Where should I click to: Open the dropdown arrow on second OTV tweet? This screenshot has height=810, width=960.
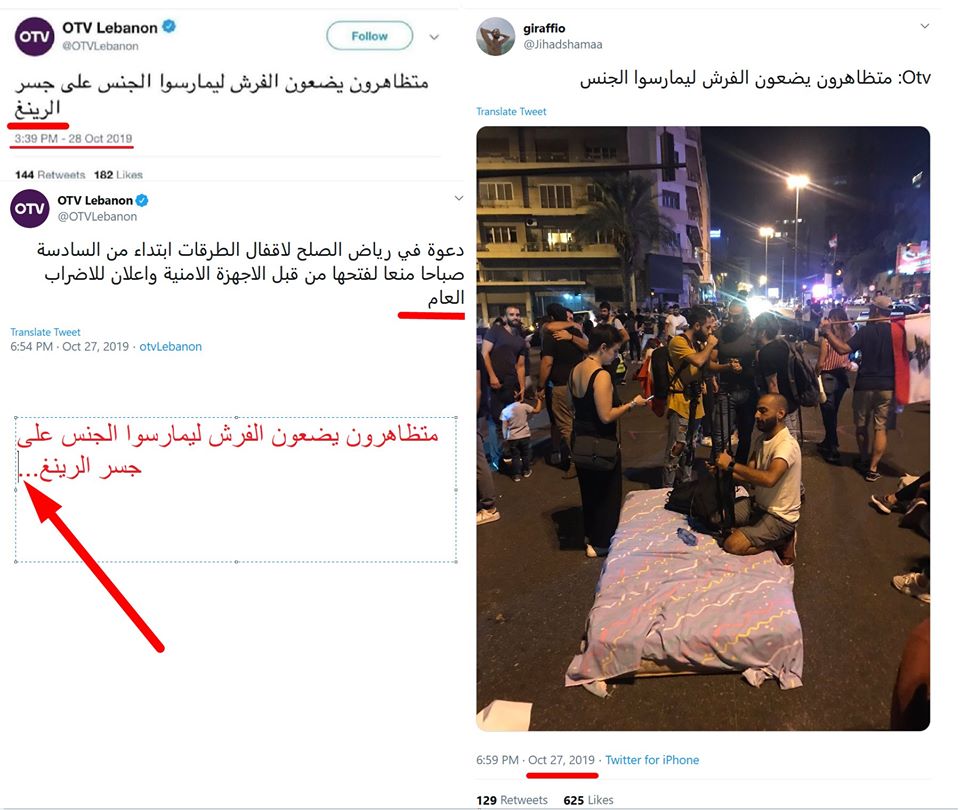pos(459,198)
